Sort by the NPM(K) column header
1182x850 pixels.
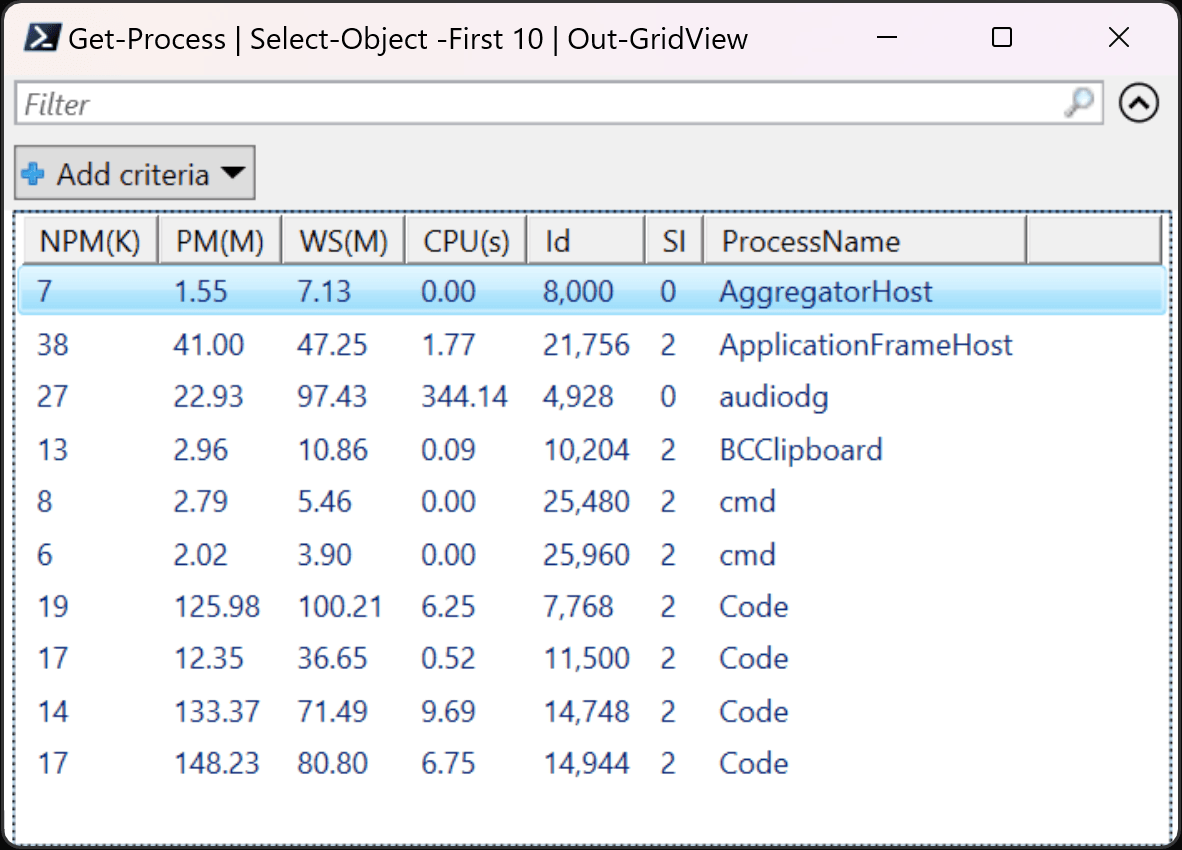pyautogui.click(x=90, y=241)
